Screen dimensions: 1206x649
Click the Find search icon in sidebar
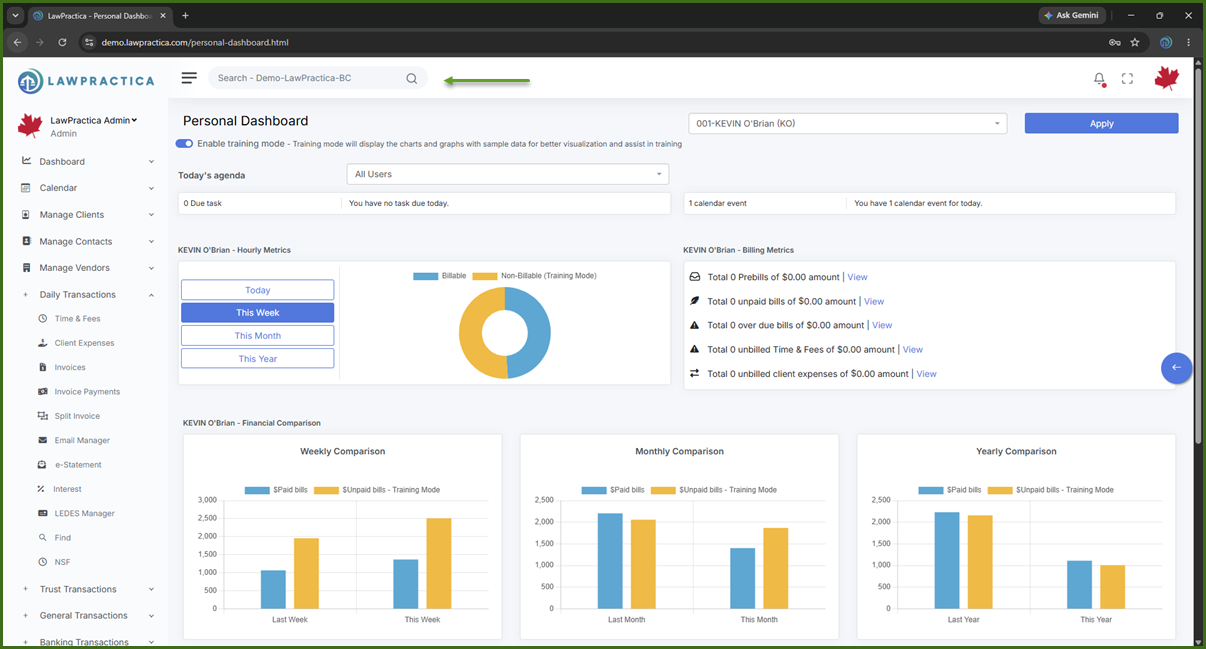coord(42,538)
